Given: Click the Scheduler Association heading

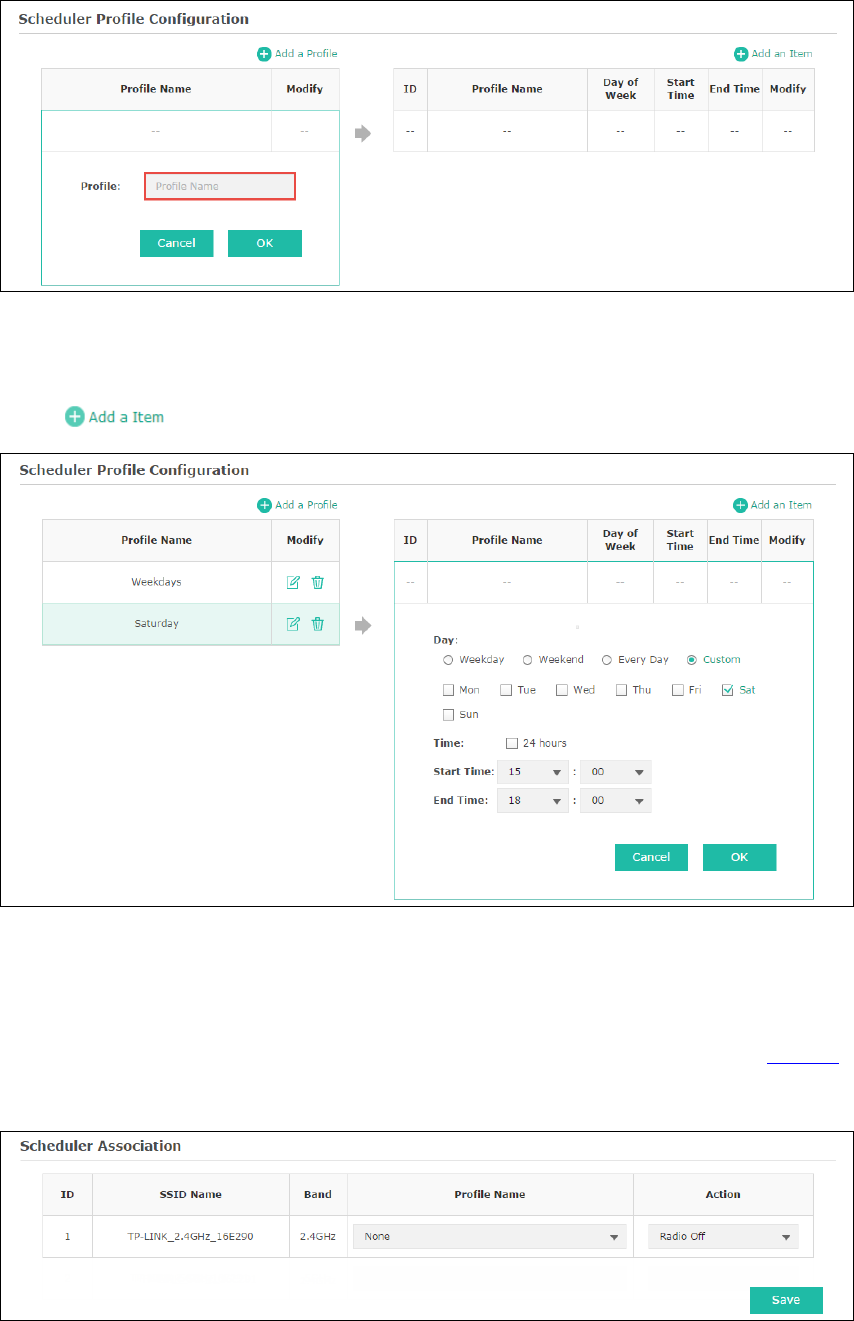Looking at the screenshot, I should (101, 1146).
